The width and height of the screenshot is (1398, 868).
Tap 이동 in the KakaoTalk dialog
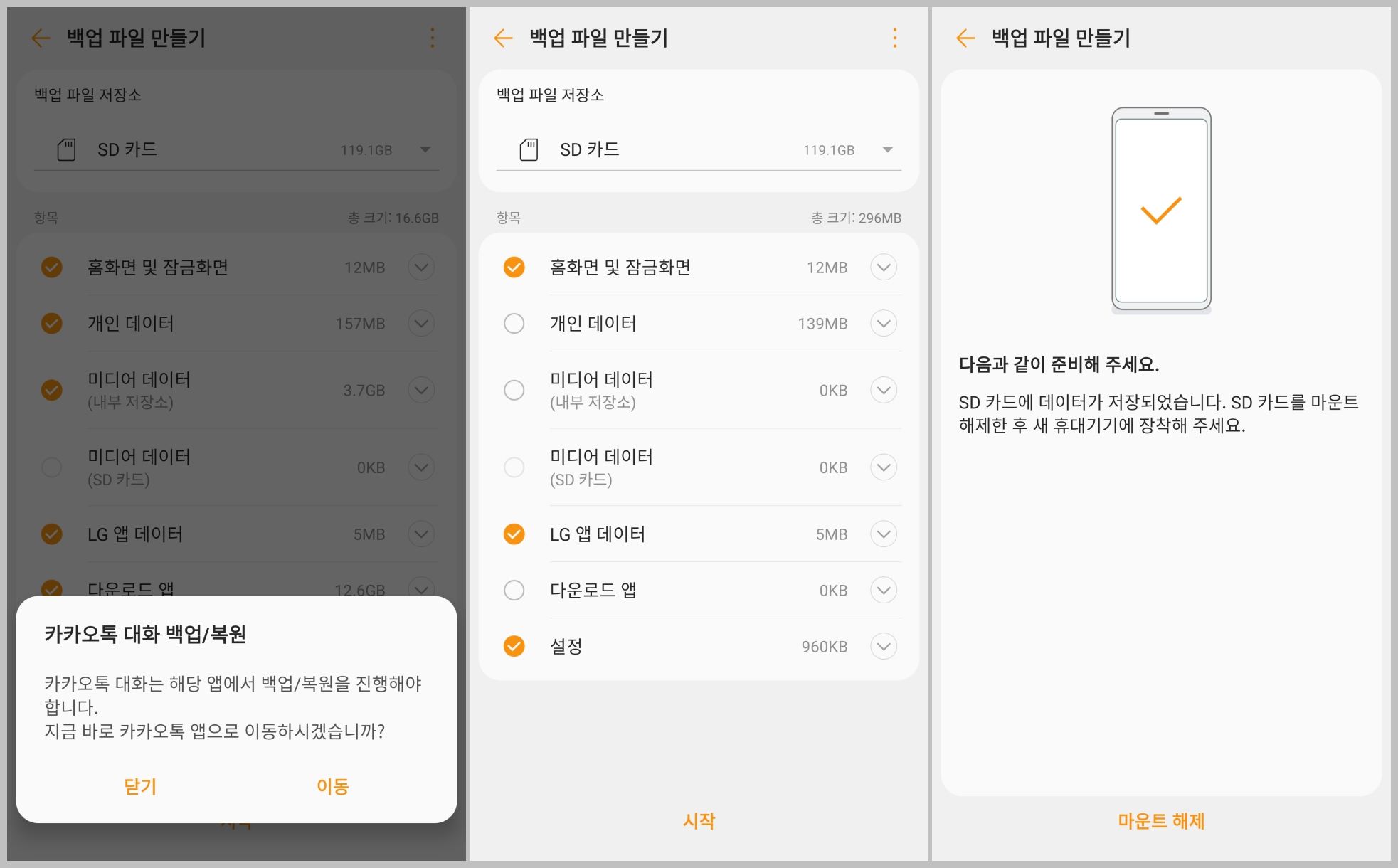click(x=332, y=786)
